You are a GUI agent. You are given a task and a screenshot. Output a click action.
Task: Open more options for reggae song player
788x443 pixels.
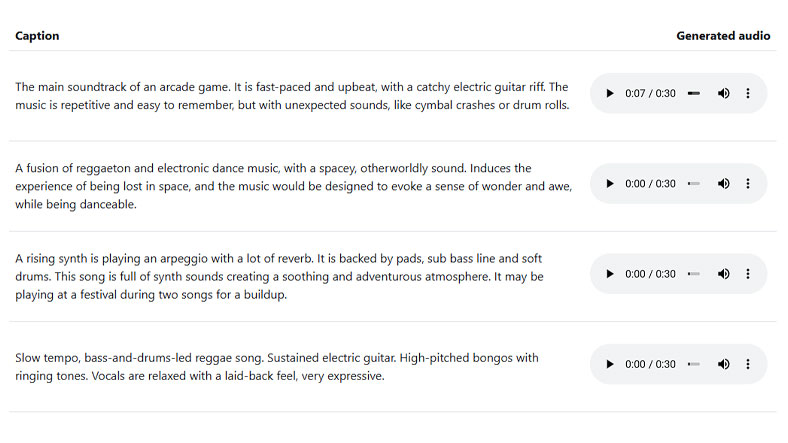coord(748,364)
